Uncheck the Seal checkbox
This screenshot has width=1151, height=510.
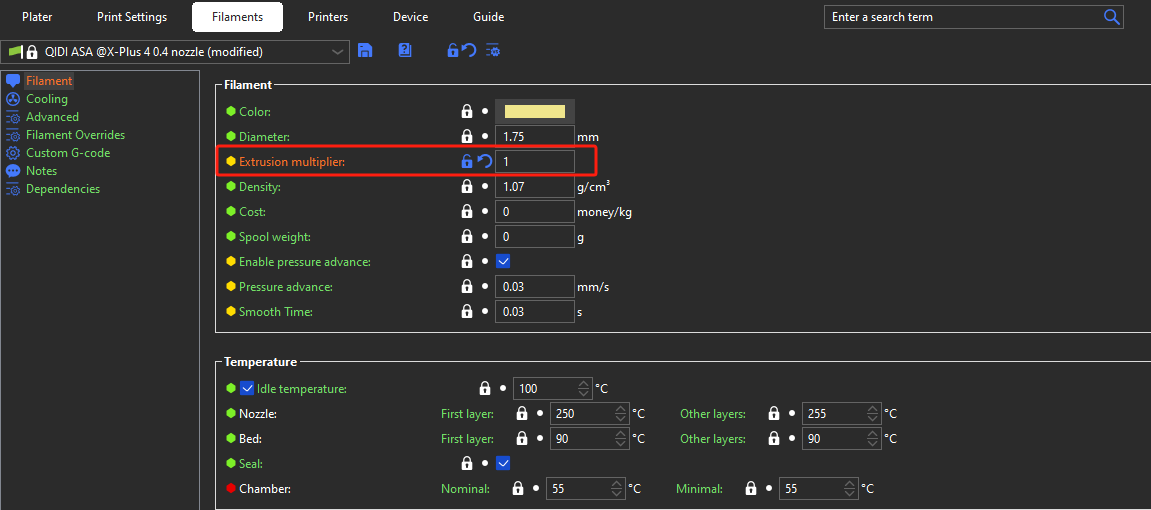click(503, 463)
